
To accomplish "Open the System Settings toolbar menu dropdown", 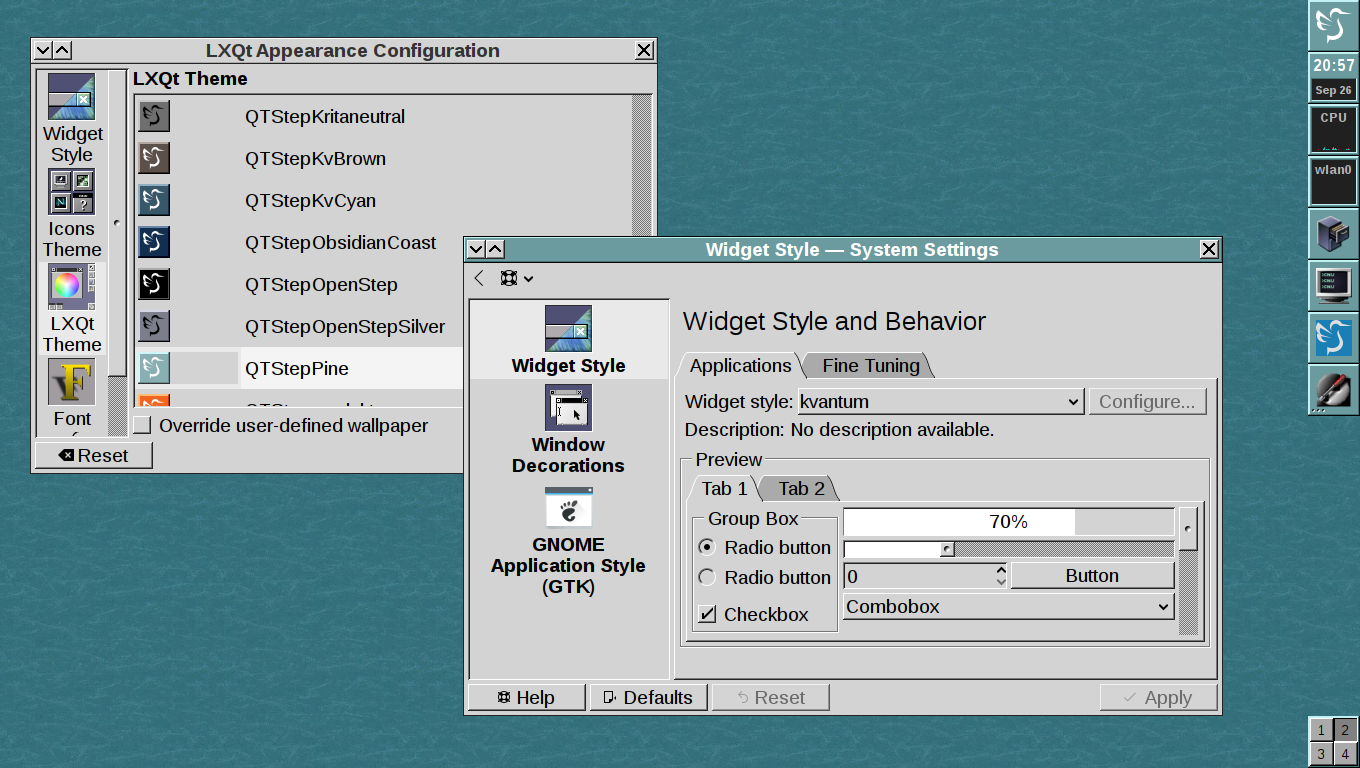I will pos(516,278).
